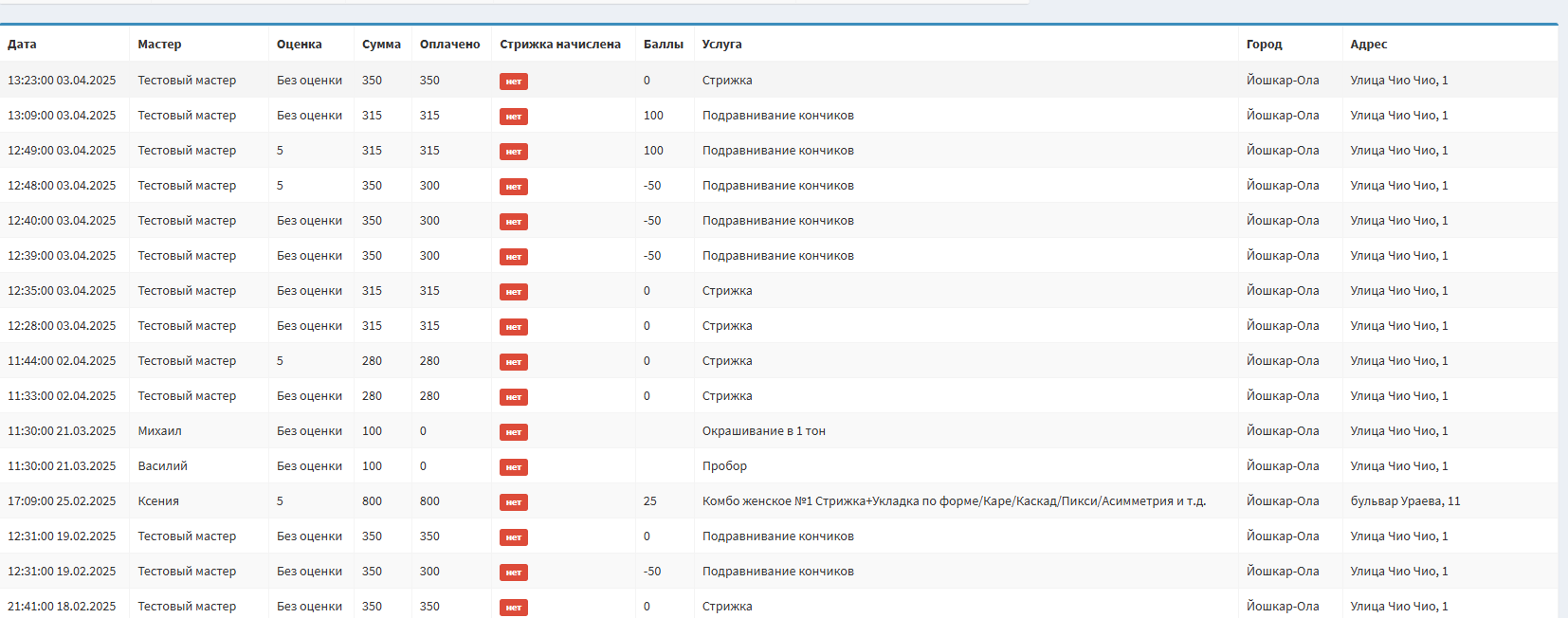Click the "Сумма" column header
The height and width of the screenshot is (618, 1568).
pyautogui.click(x=381, y=45)
